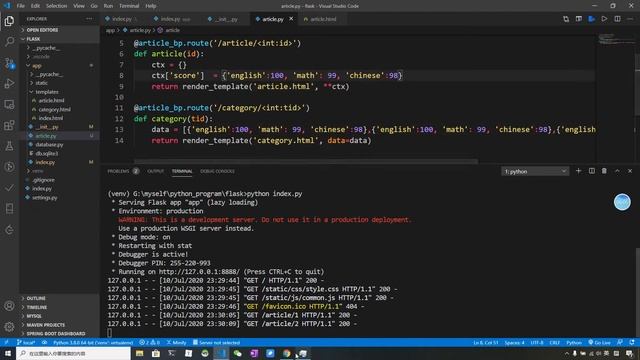Select the Python interpreter in status bar
This screenshot has width=640, height=360.
pyautogui.click(x=93, y=342)
